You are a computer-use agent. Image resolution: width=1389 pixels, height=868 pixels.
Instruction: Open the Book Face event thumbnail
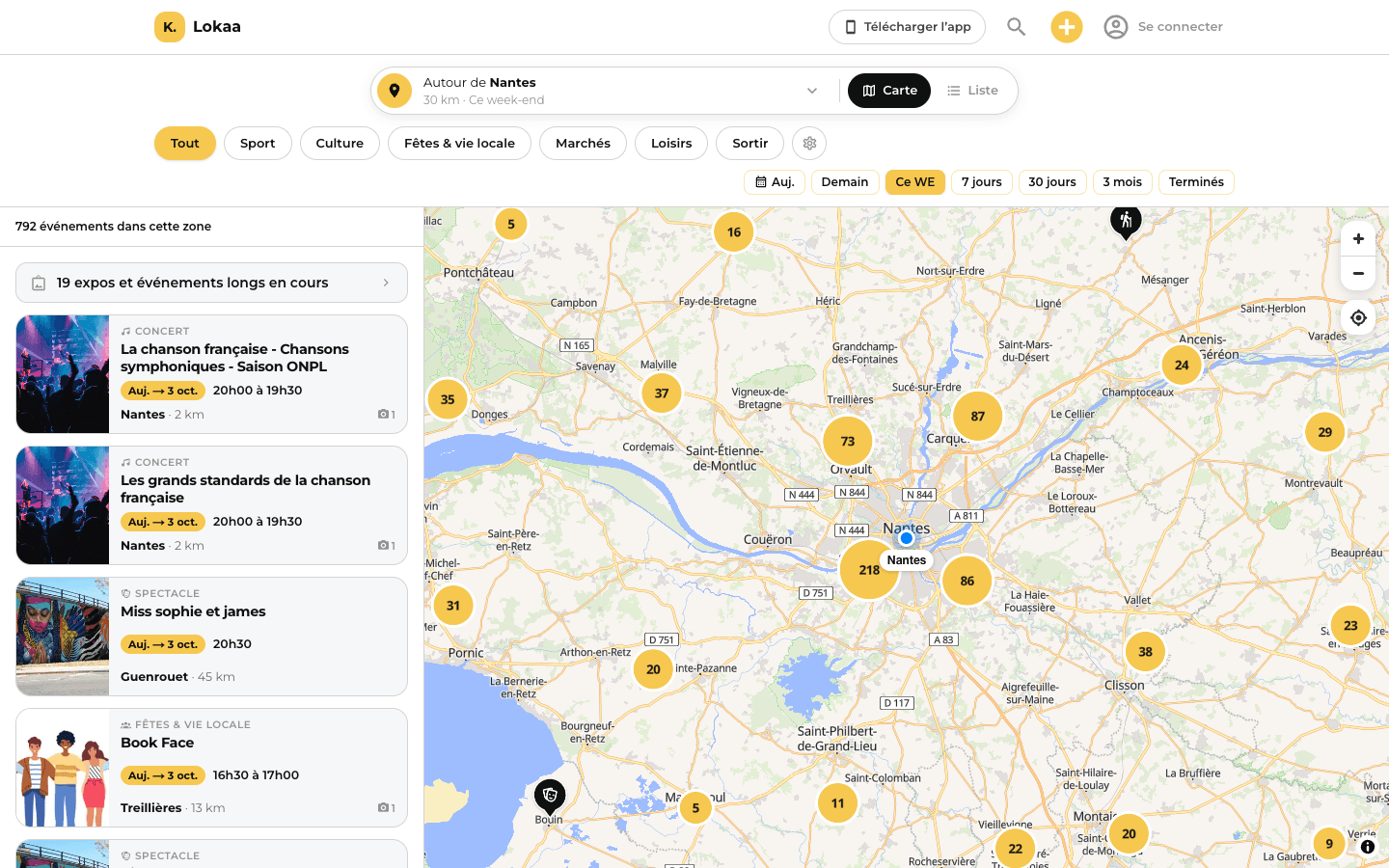pyautogui.click(x=63, y=768)
